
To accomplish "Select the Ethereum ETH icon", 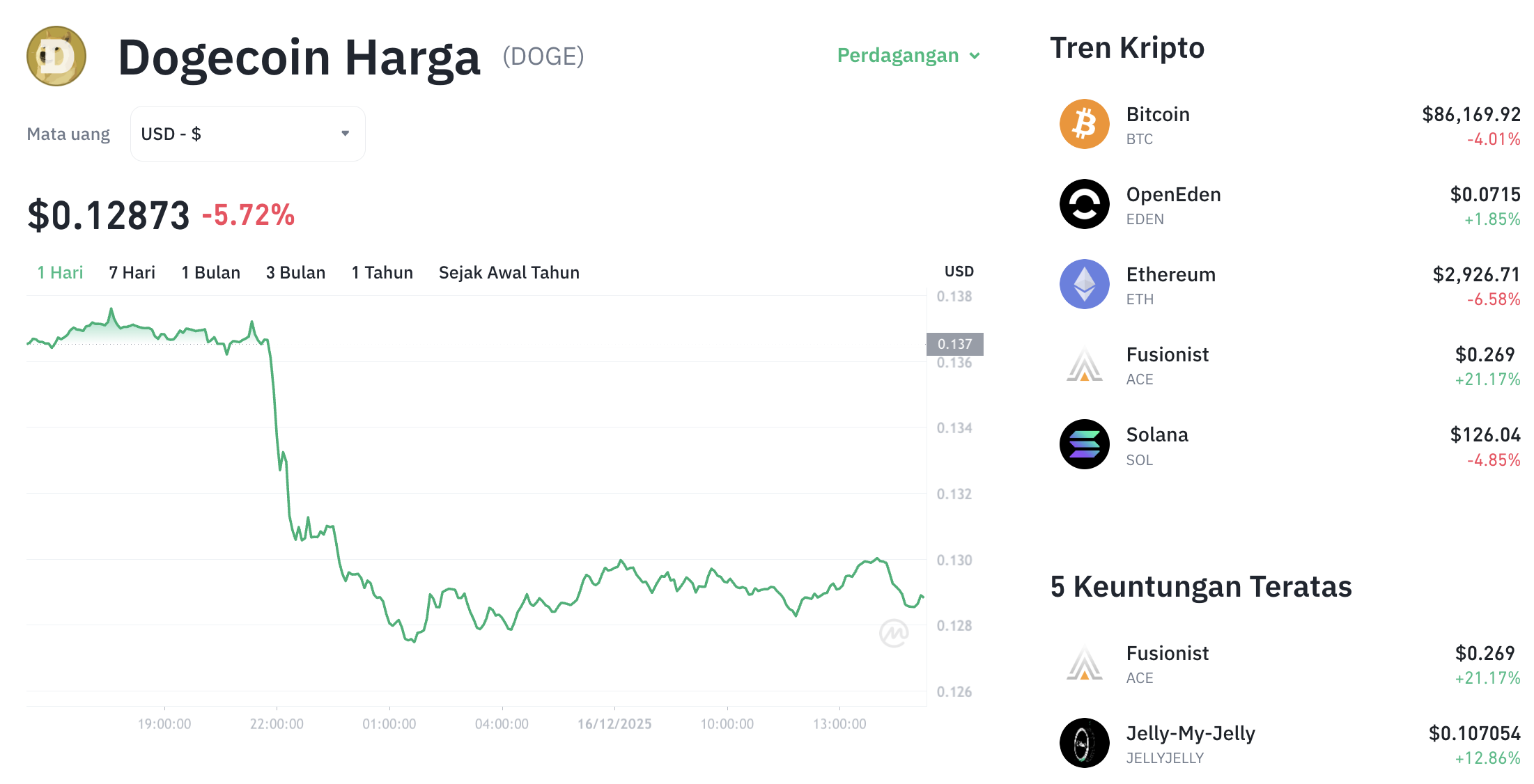I will click(x=1084, y=283).
